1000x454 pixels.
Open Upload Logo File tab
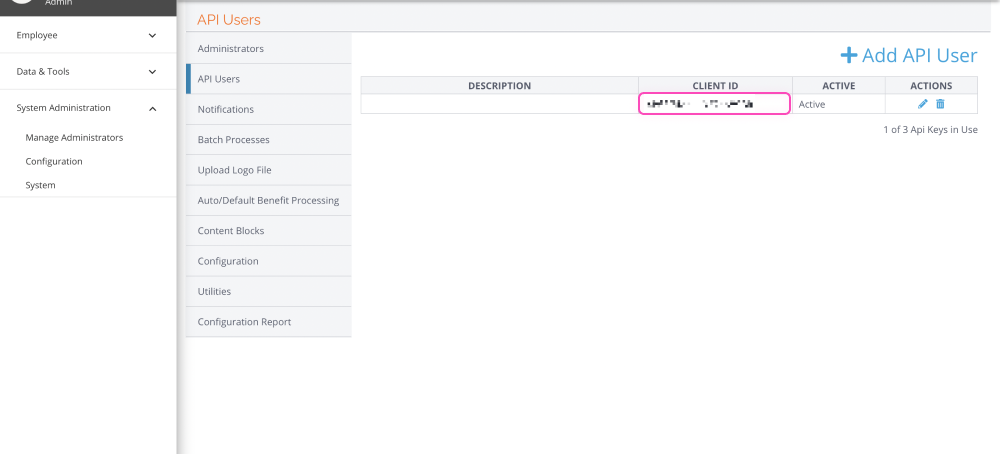pos(235,170)
